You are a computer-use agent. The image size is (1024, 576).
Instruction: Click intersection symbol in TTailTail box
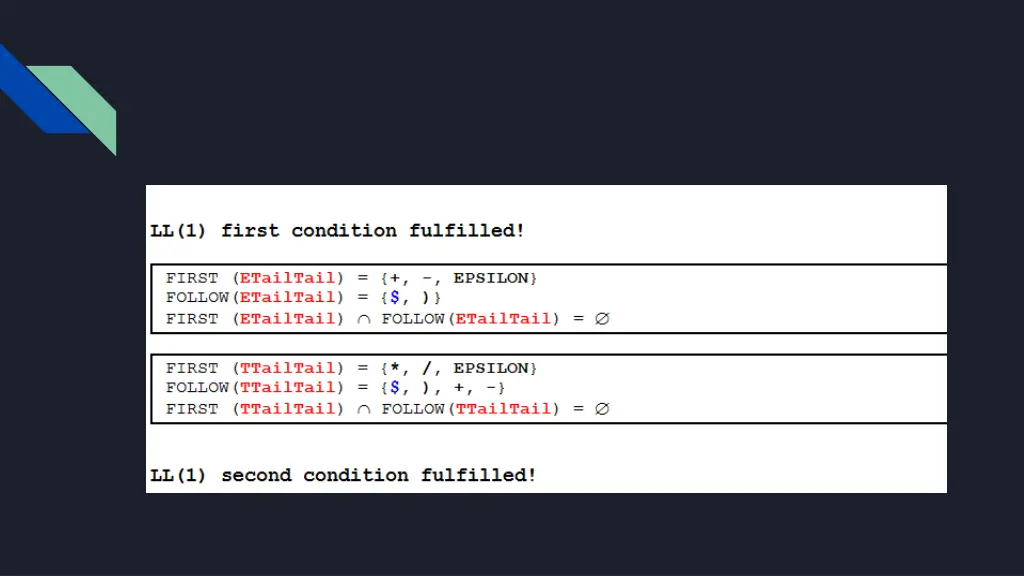[364, 409]
